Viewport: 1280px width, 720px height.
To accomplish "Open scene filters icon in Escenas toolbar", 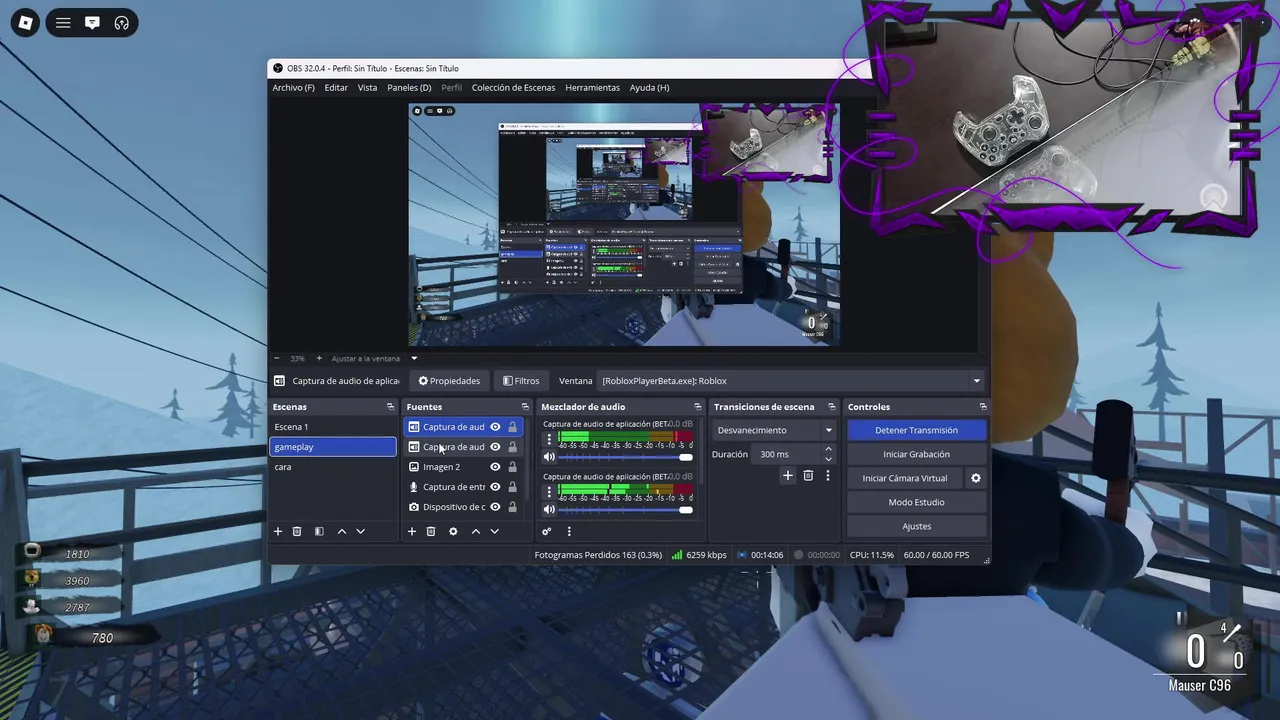I will pyautogui.click(x=319, y=531).
